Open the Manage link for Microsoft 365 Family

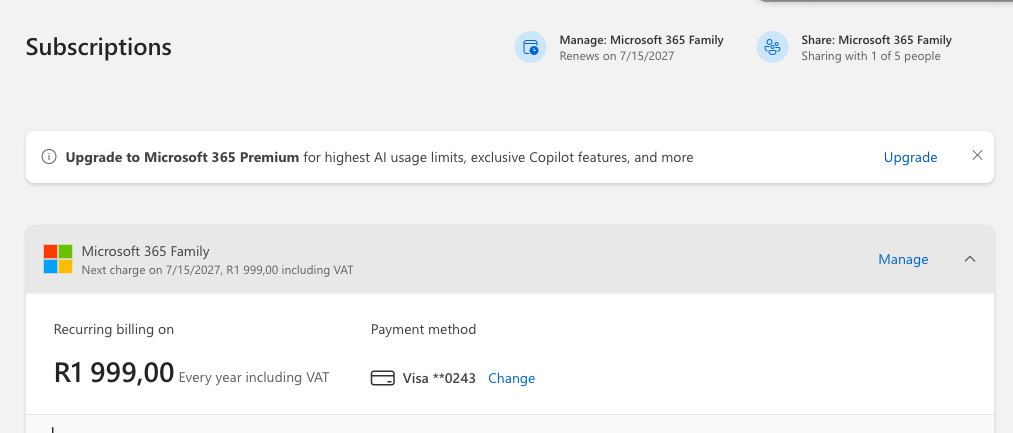pyautogui.click(x=903, y=259)
